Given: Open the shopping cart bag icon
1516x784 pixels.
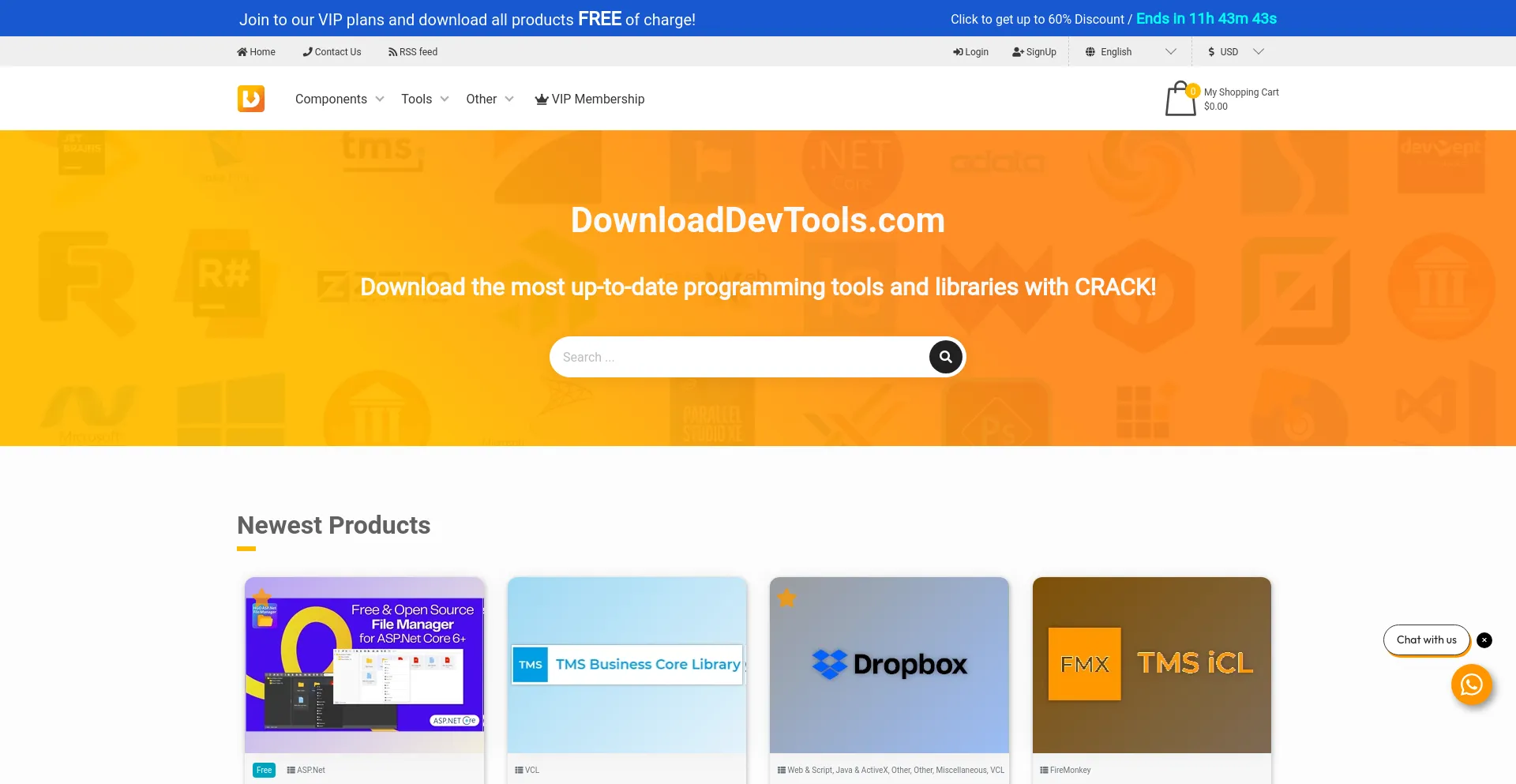Looking at the screenshot, I should [x=1180, y=99].
